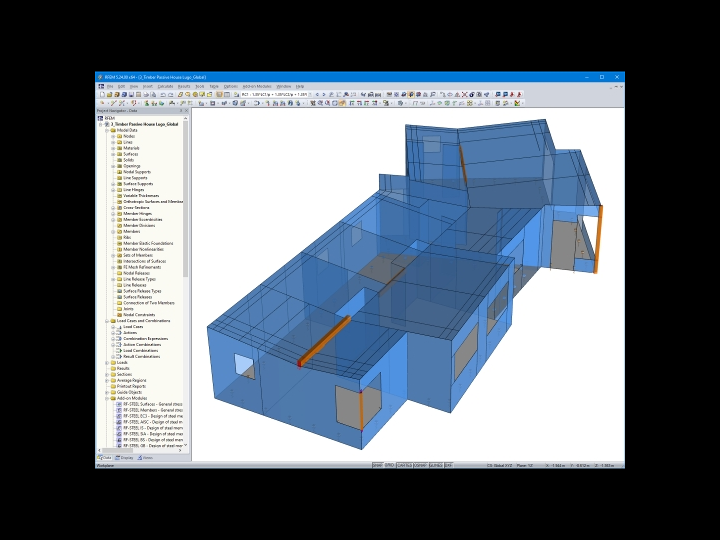The width and height of the screenshot is (720, 540).
Task: Expand the Surfaces tree folder
Action: [113, 154]
